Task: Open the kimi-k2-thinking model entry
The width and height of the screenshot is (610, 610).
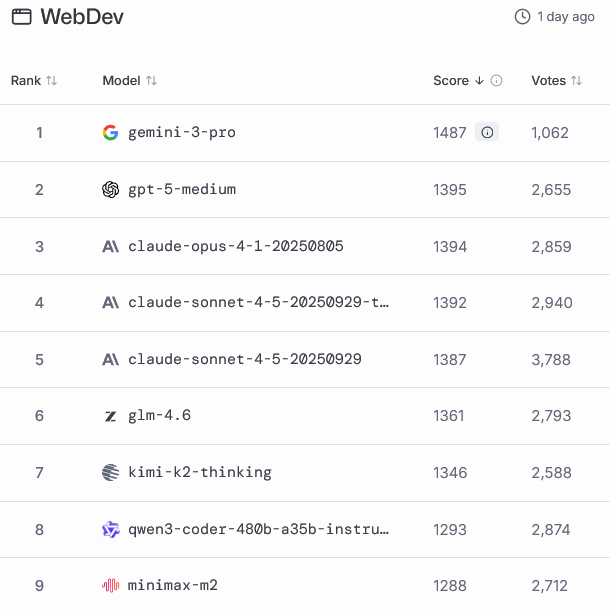Action: click(200, 473)
